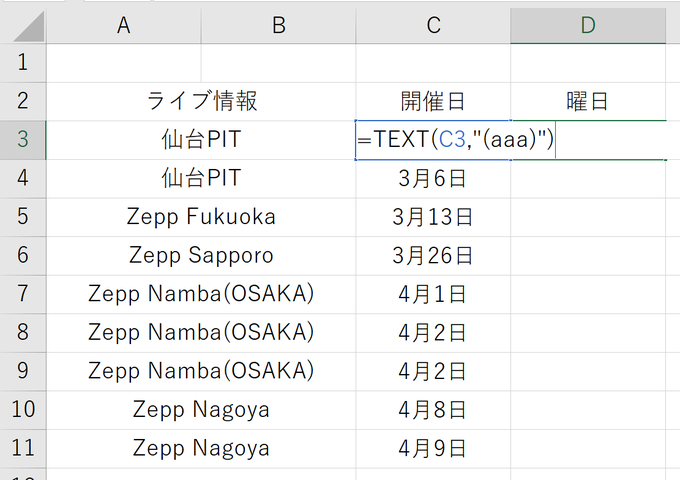Select the 4月9日 date cell
This screenshot has height=480, width=680.
pos(433,449)
